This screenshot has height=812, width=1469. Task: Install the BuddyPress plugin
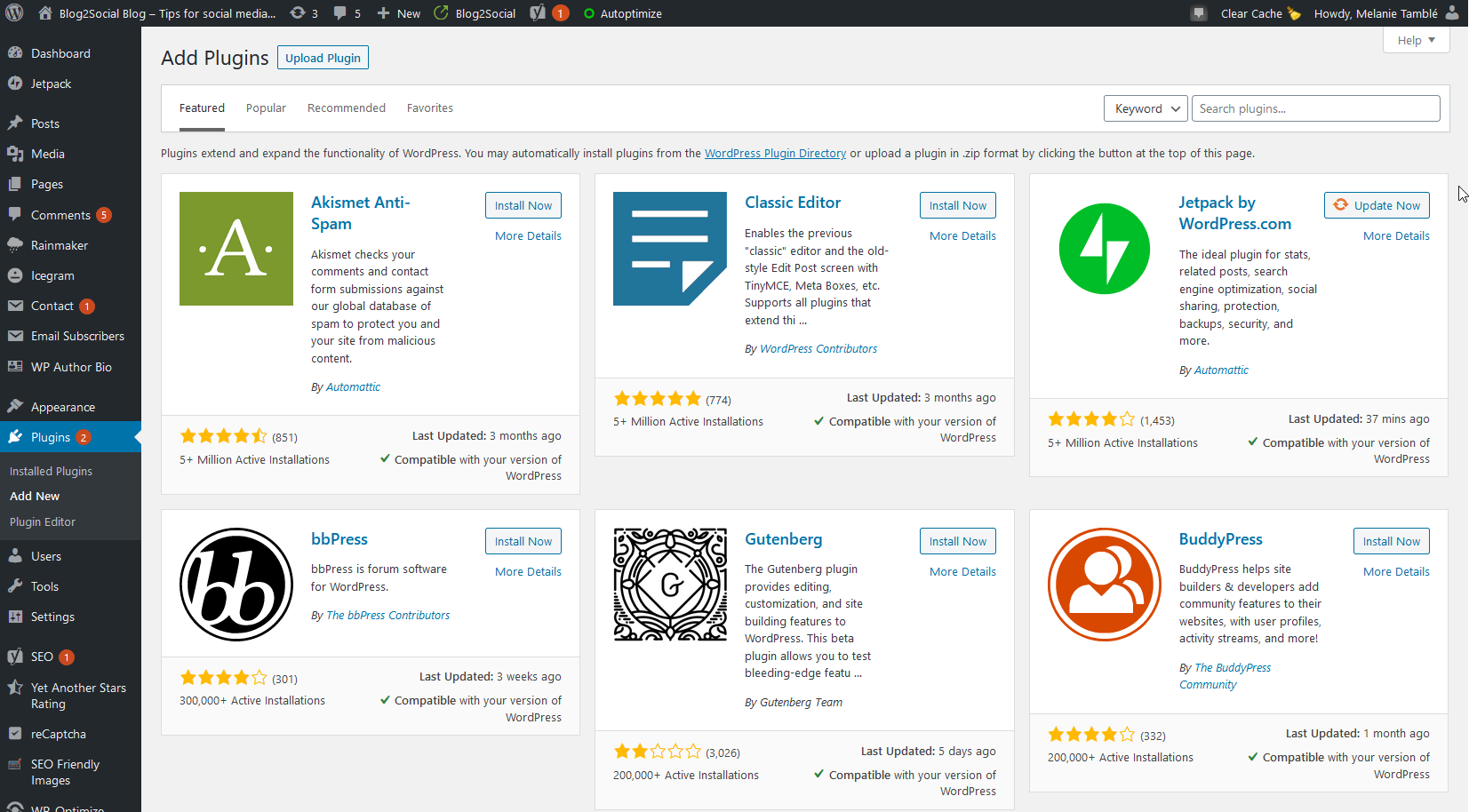pos(1392,541)
